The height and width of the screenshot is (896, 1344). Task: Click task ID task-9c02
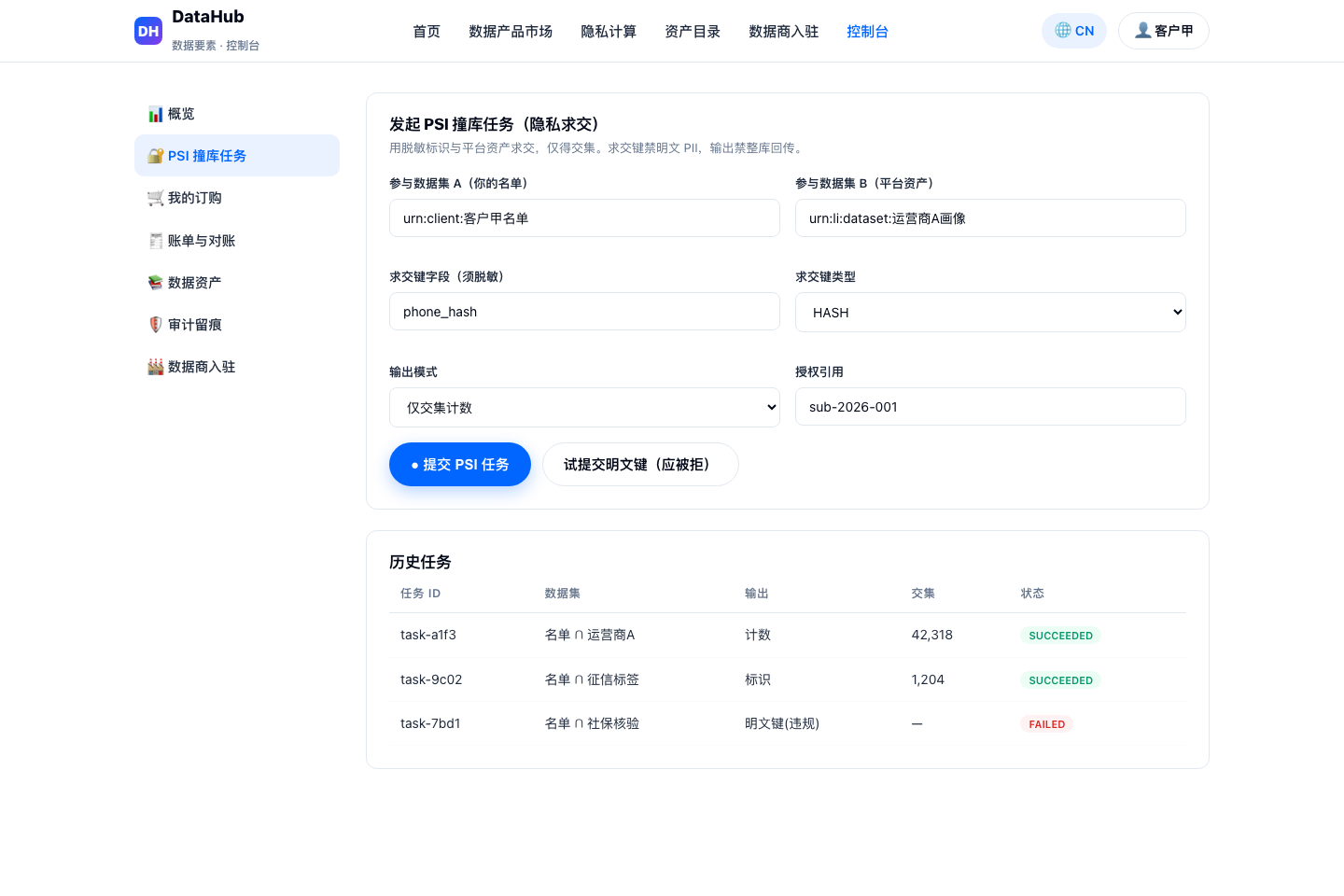(x=431, y=679)
